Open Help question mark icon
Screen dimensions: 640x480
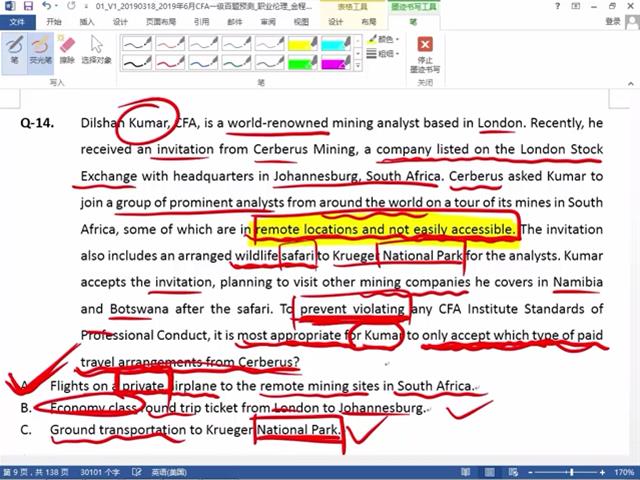(x=558, y=6)
